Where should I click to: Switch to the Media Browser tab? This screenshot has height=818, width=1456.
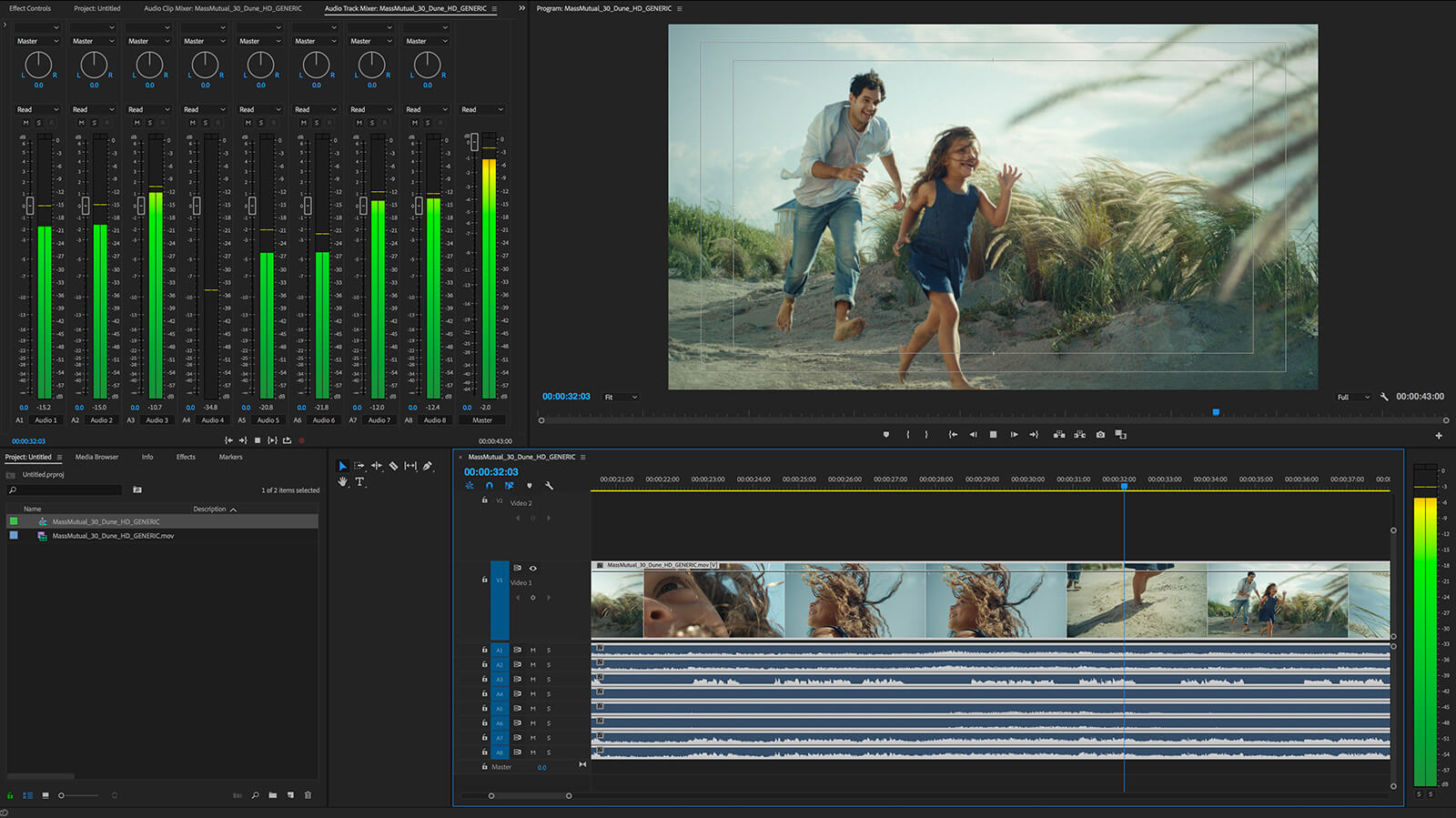pyautogui.click(x=96, y=457)
